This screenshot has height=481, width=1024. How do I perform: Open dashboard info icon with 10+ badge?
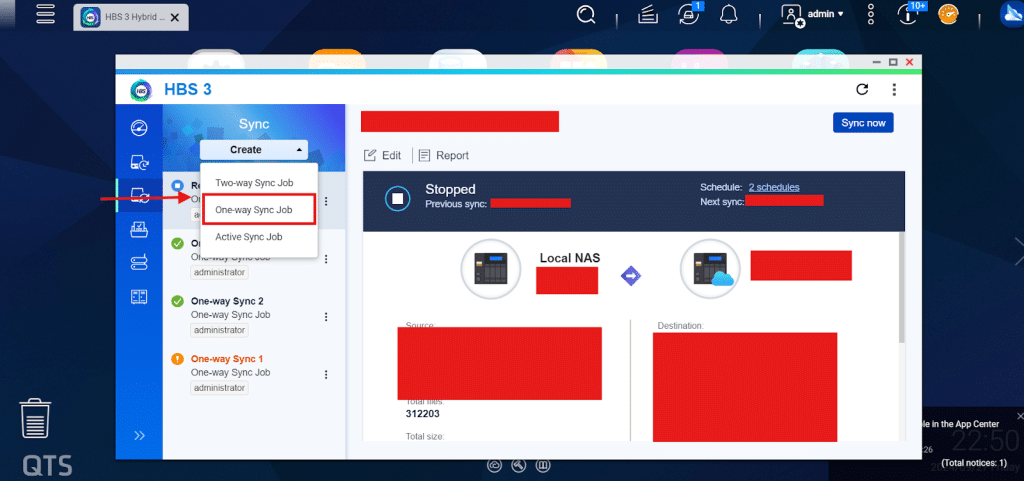point(907,14)
